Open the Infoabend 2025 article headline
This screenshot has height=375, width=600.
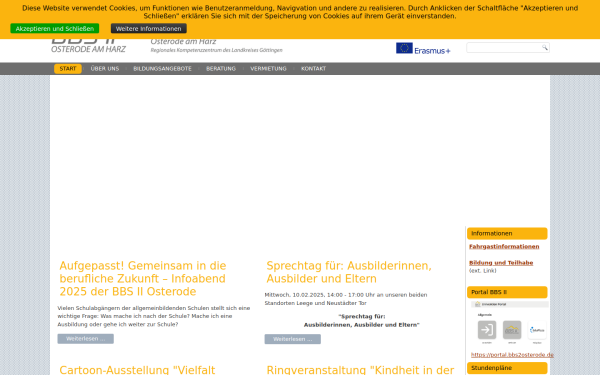(143, 279)
